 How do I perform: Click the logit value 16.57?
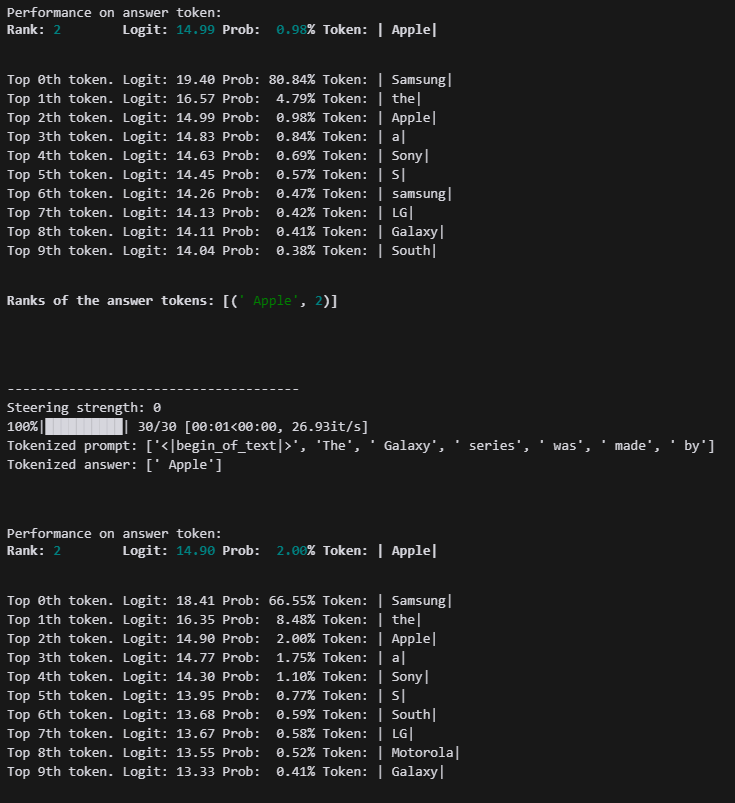[196, 98]
